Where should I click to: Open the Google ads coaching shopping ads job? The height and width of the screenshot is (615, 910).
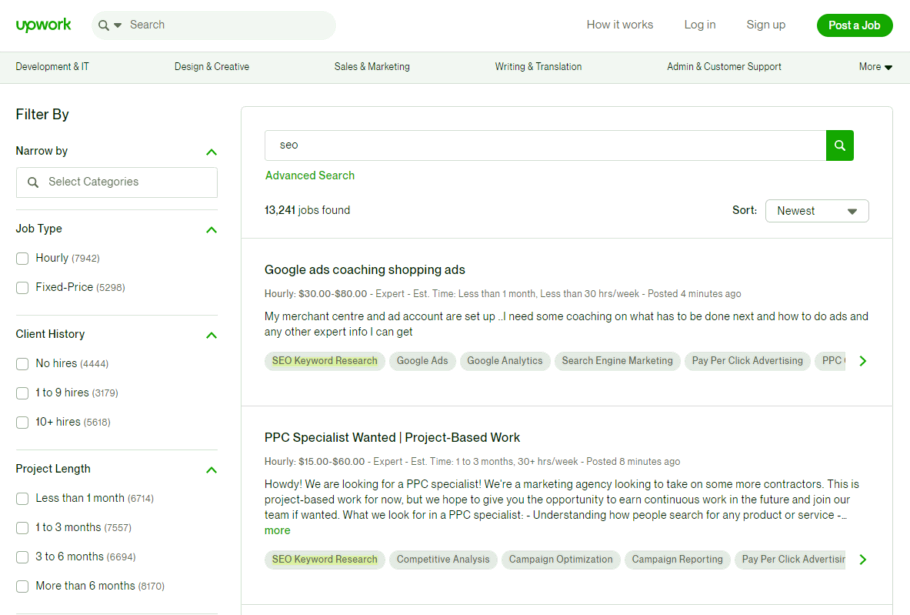(x=364, y=270)
